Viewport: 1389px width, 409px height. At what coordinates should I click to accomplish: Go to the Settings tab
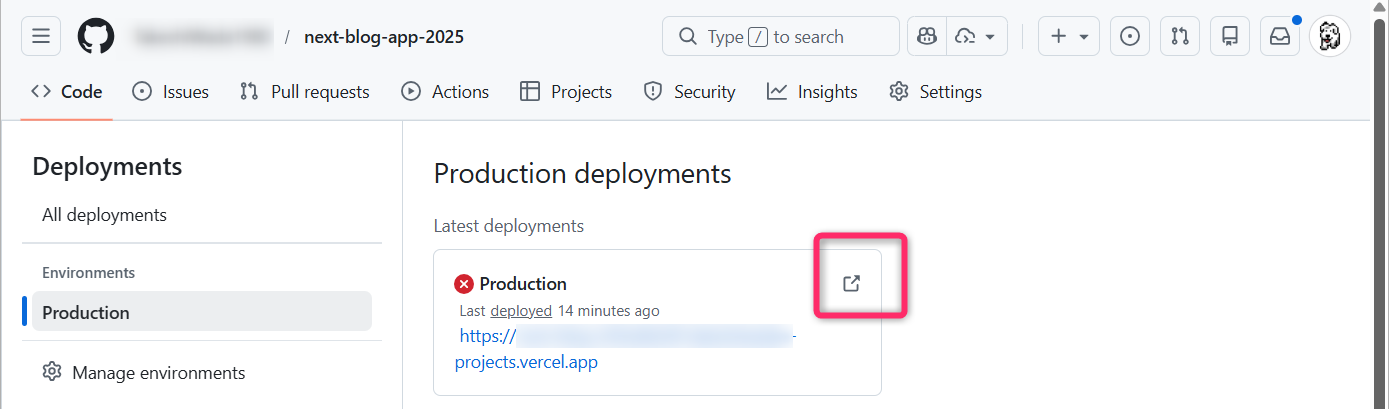(x=935, y=92)
